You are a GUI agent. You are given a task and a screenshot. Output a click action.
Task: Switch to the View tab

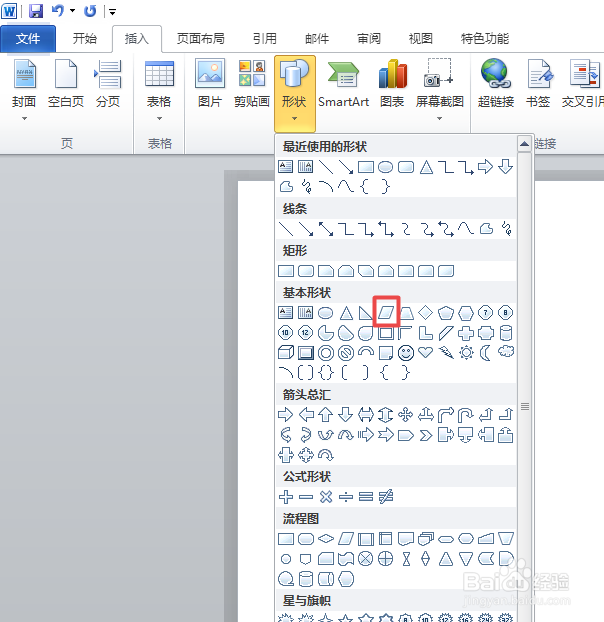[420, 38]
